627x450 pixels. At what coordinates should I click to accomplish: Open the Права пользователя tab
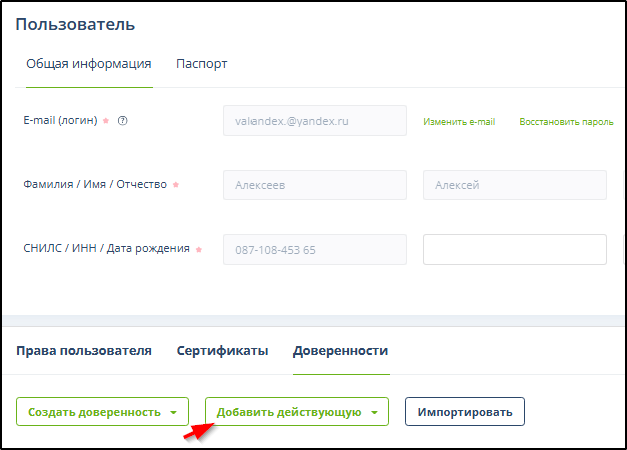[x=84, y=351]
